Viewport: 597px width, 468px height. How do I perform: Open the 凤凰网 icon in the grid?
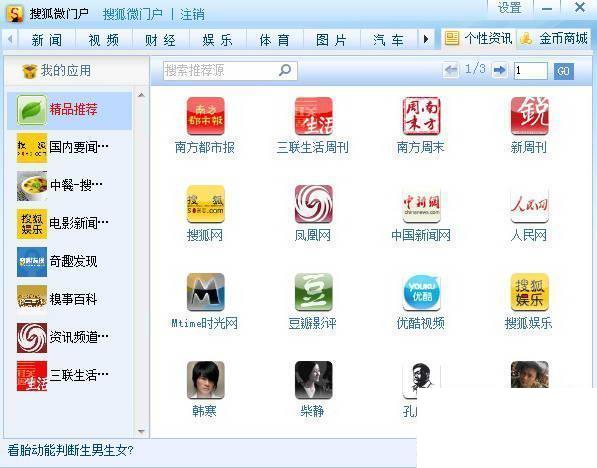click(x=313, y=204)
